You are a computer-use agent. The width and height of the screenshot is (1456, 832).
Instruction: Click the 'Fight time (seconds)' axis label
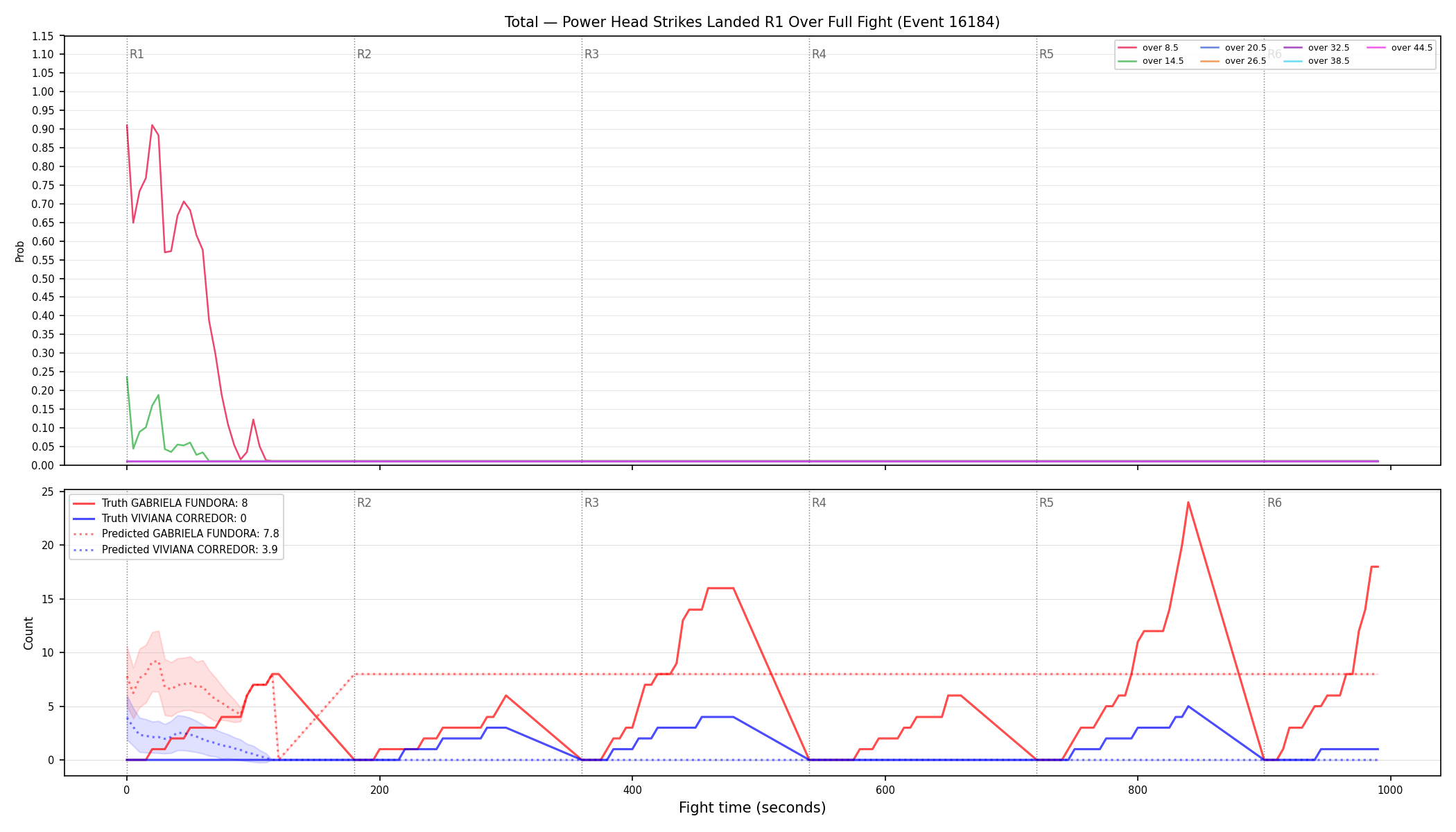pyautogui.click(x=752, y=808)
